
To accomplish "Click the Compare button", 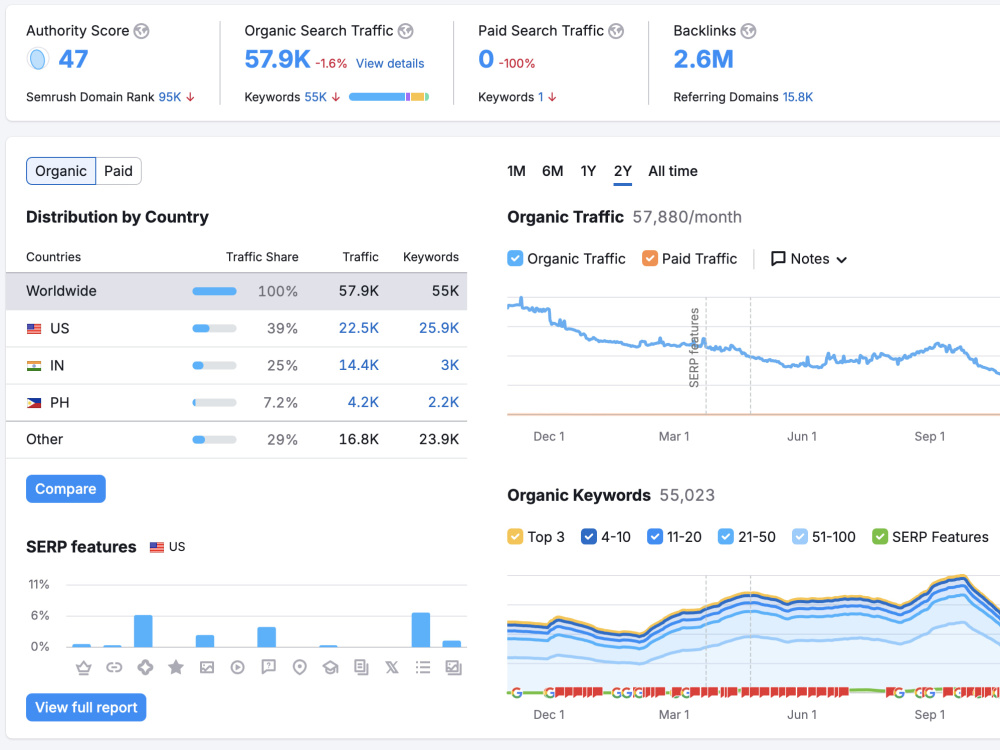I will click(x=66, y=489).
